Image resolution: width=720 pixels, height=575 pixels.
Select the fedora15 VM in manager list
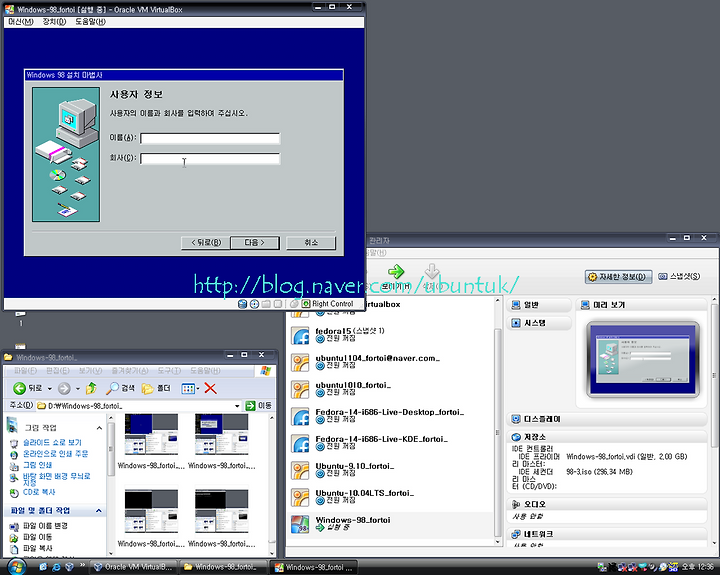pos(390,335)
